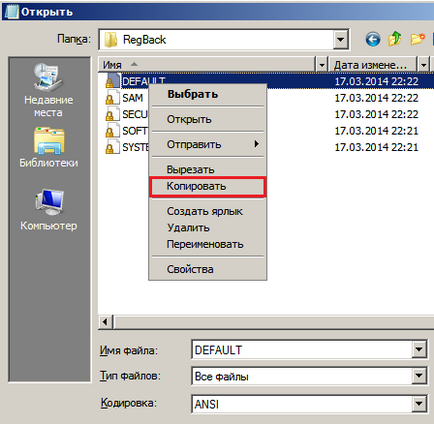Choose Копировать from the context menu

(x=208, y=186)
